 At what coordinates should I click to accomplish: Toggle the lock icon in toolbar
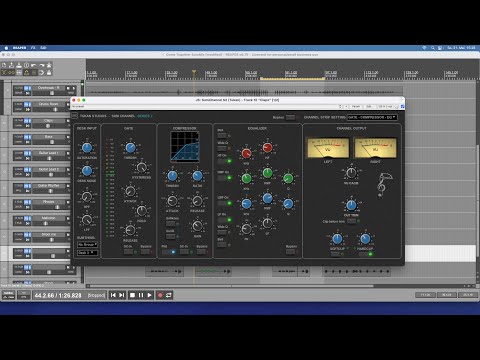click(49, 72)
